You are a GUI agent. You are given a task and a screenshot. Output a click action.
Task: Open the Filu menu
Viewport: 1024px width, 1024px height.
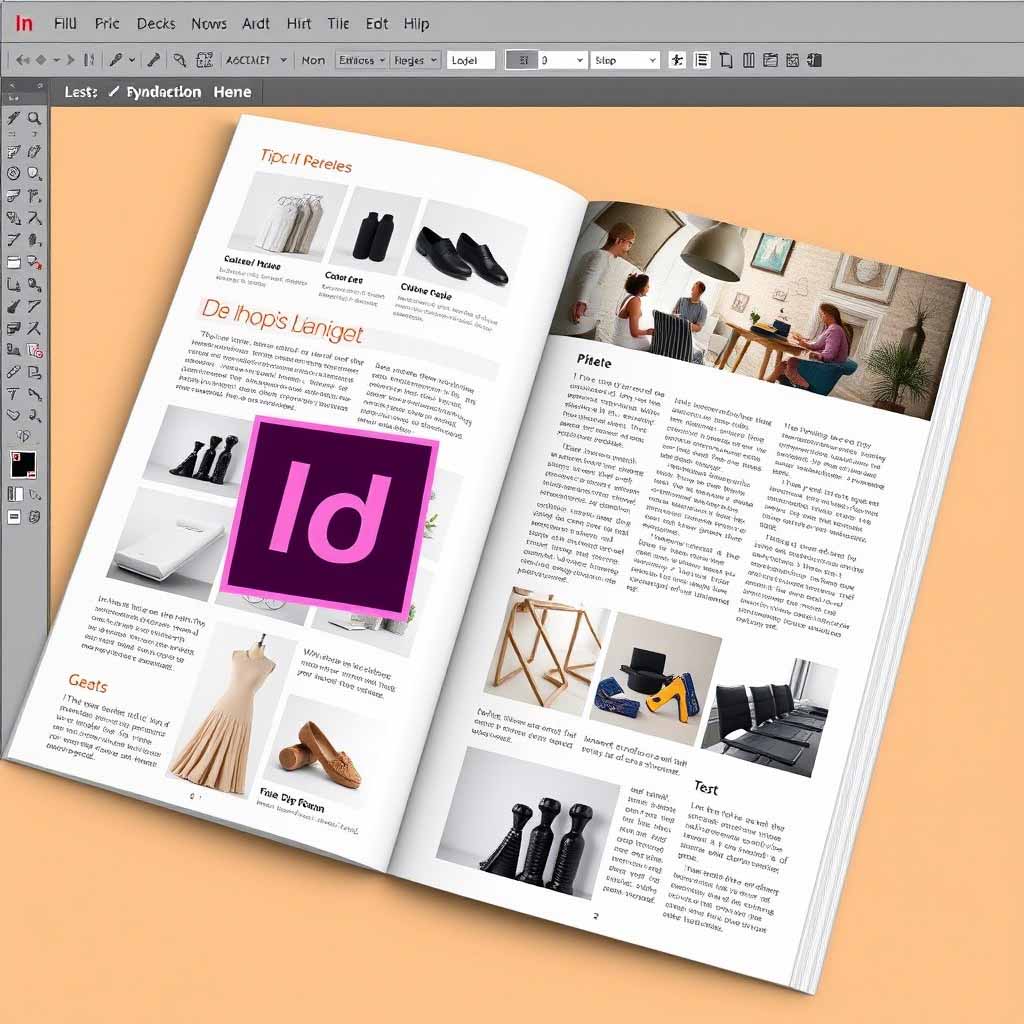[x=65, y=24]
